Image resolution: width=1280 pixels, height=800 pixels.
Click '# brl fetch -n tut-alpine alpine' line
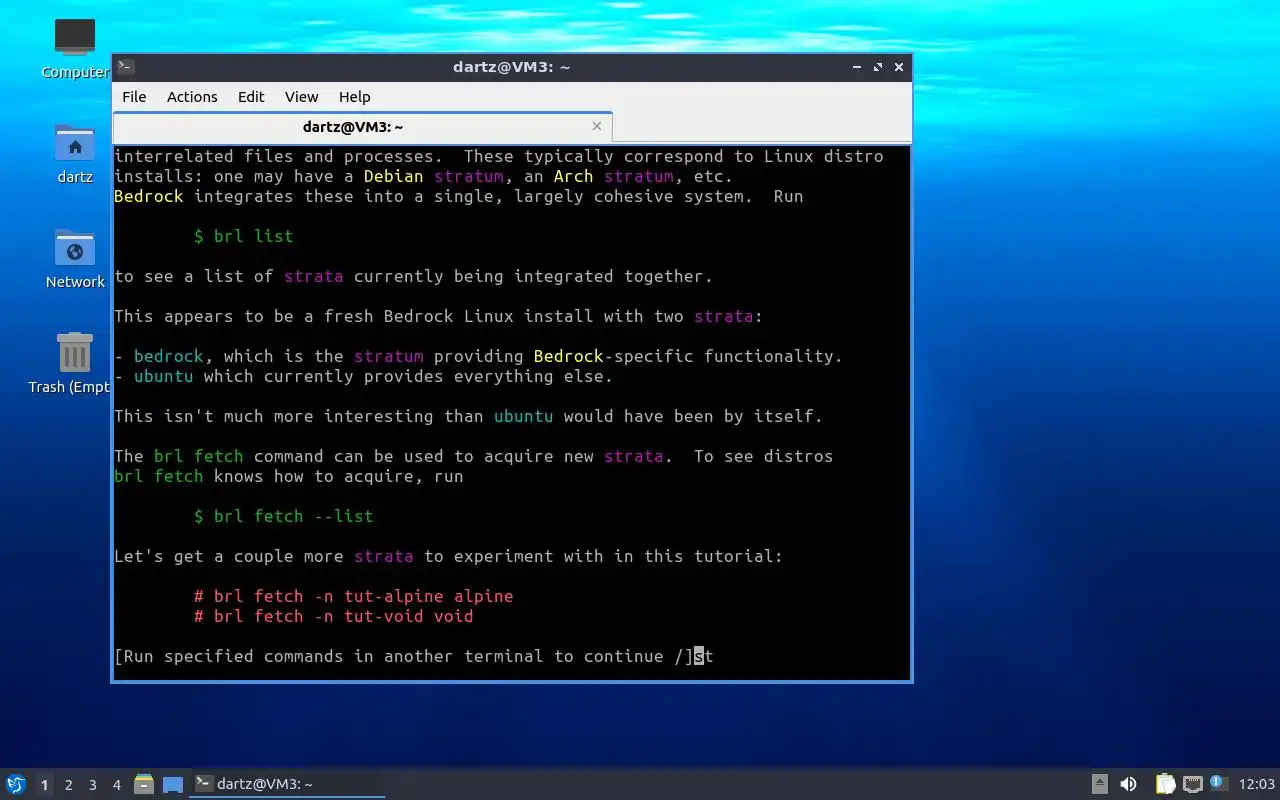354,596
